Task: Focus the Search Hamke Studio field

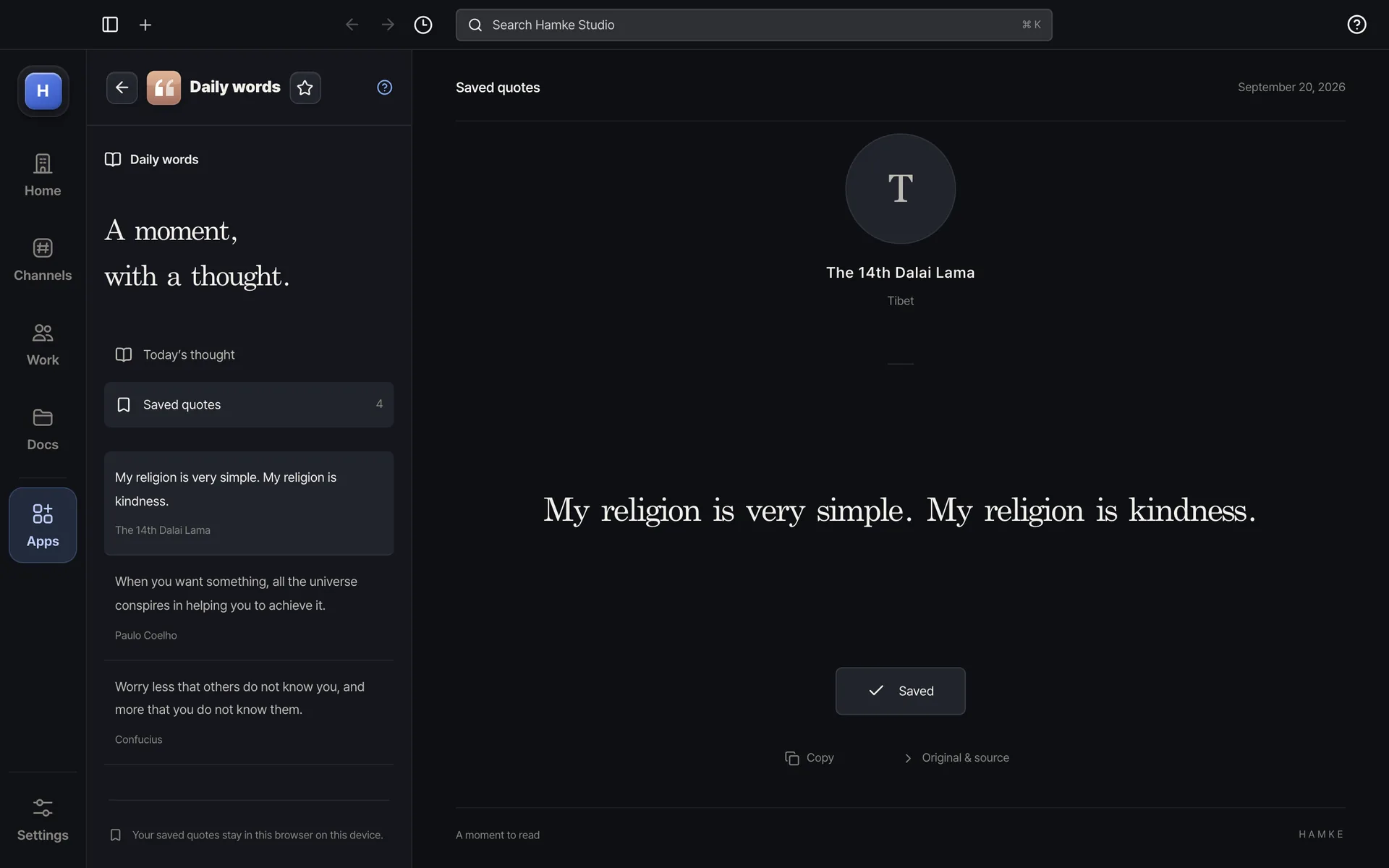Action: [754, 25]
